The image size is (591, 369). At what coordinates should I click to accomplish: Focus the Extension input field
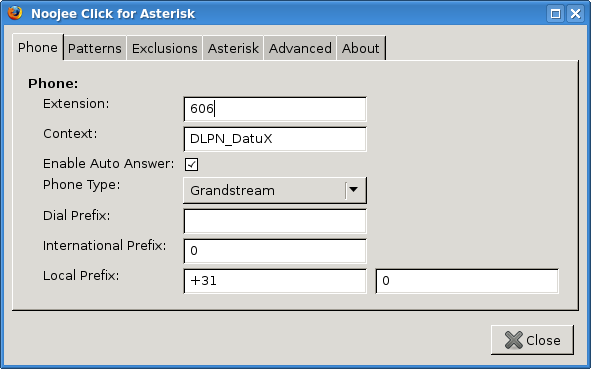point(275,109)
